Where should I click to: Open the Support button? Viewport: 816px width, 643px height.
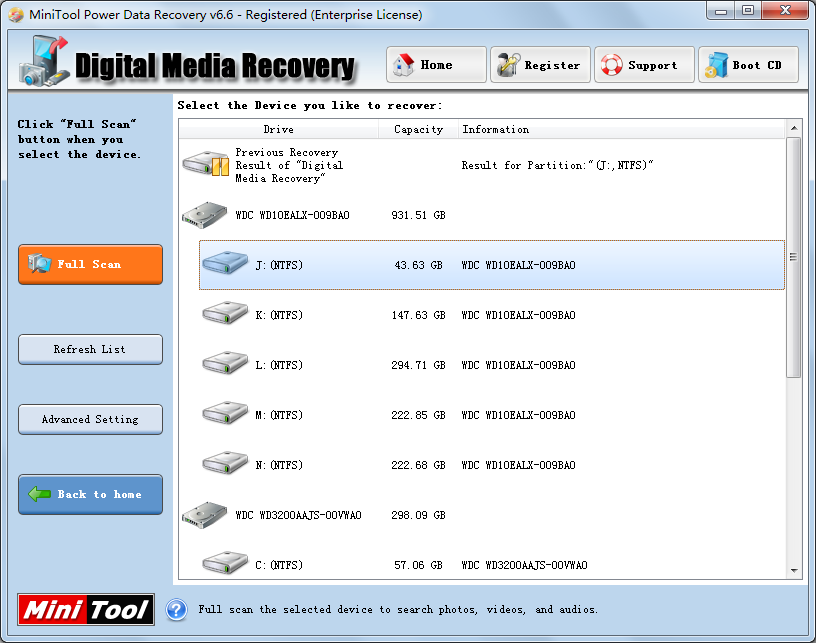coord(645,65)
